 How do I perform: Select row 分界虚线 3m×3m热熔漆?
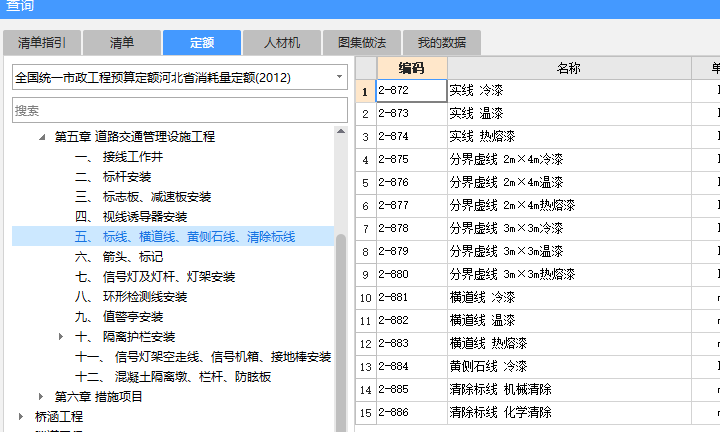coord(569,275)
